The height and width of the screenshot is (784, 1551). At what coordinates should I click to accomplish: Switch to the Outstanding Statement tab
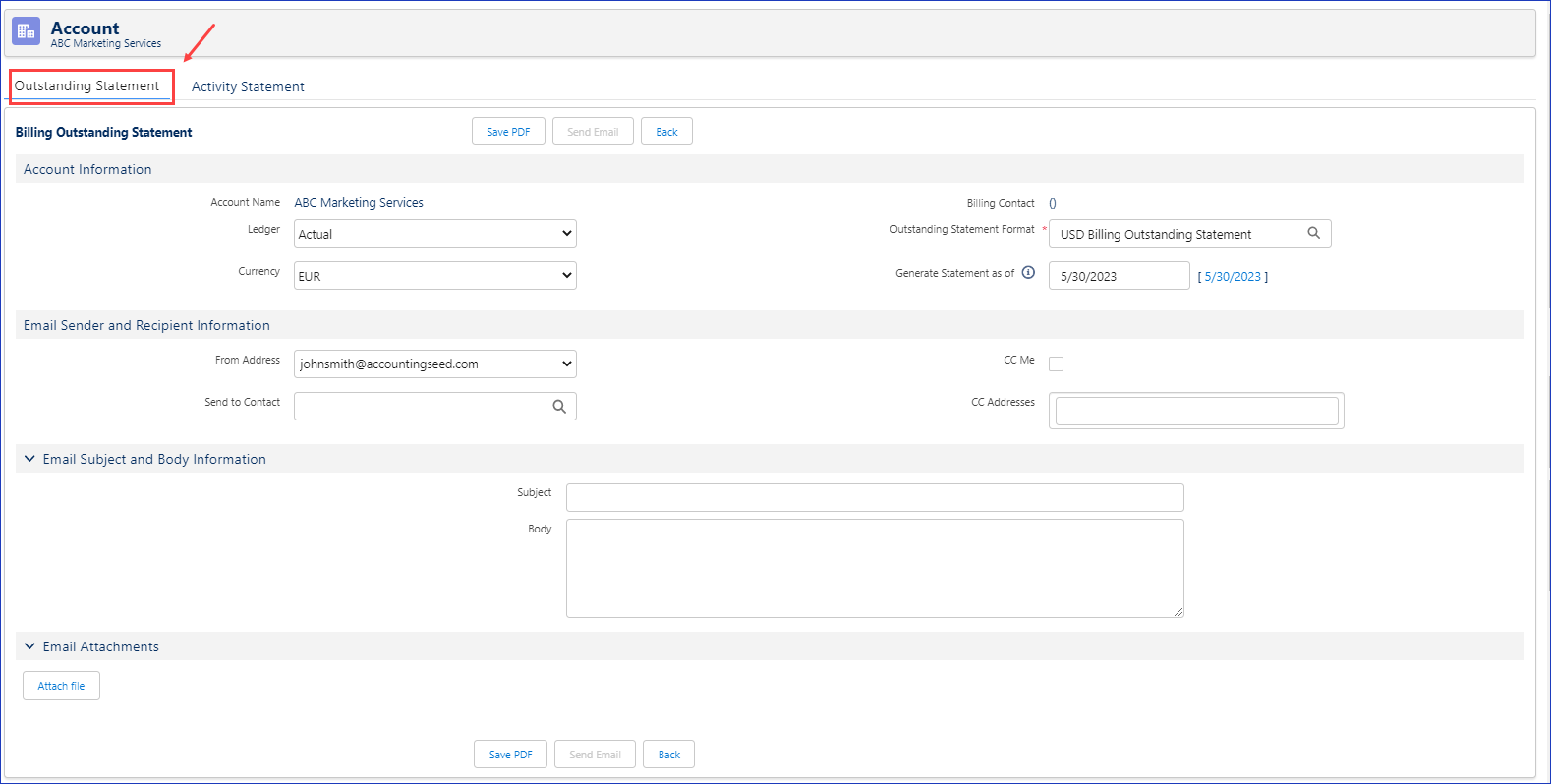coord(86,85)
